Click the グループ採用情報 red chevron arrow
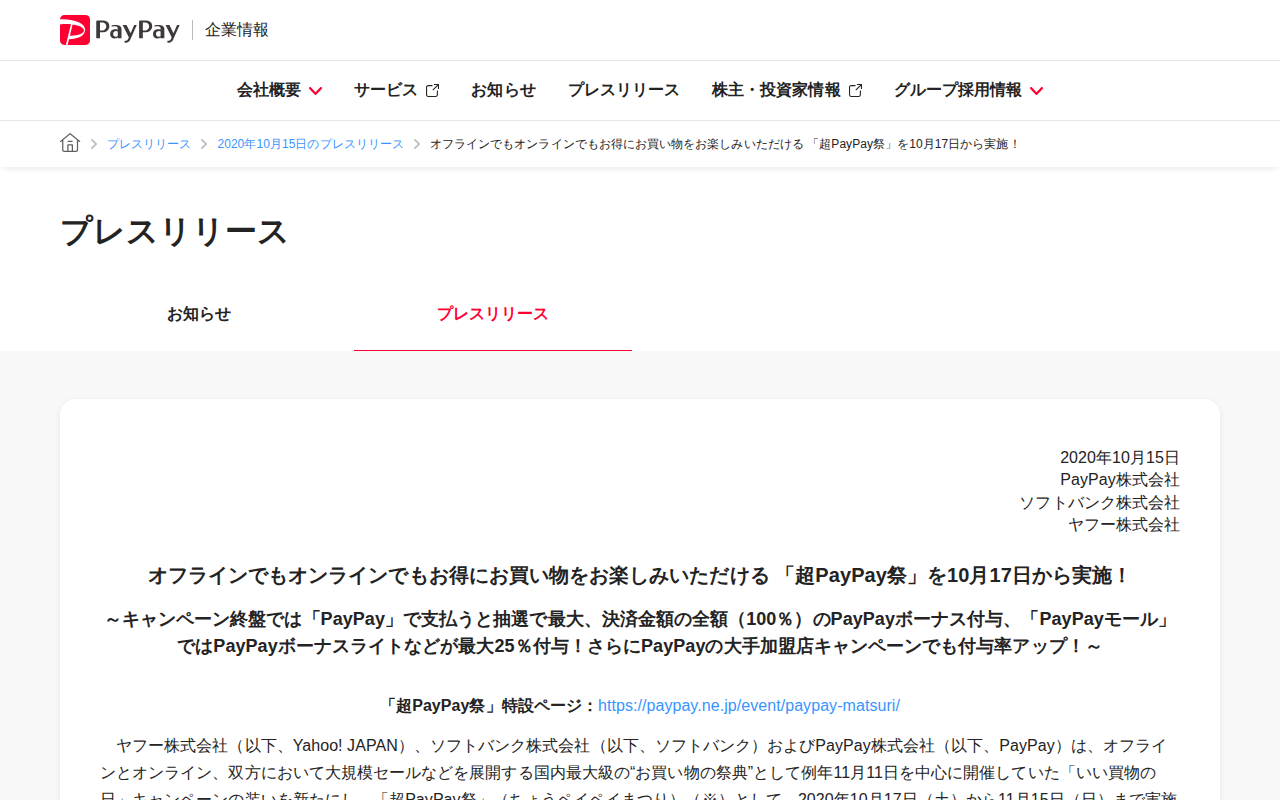 (1036, 91)
